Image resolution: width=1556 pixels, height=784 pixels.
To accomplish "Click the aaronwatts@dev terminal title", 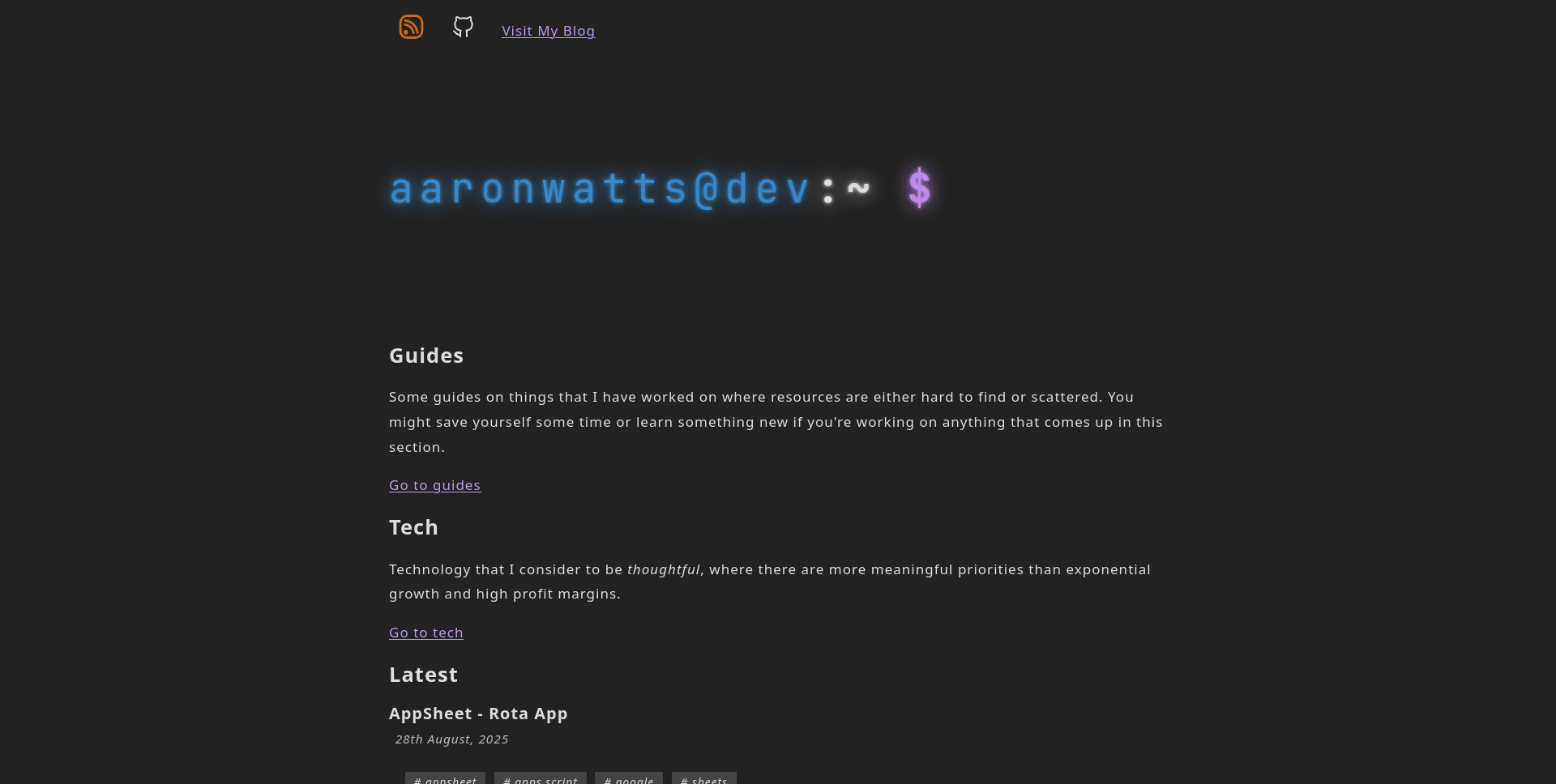I will pyautogui.click(x=600, y=189).
